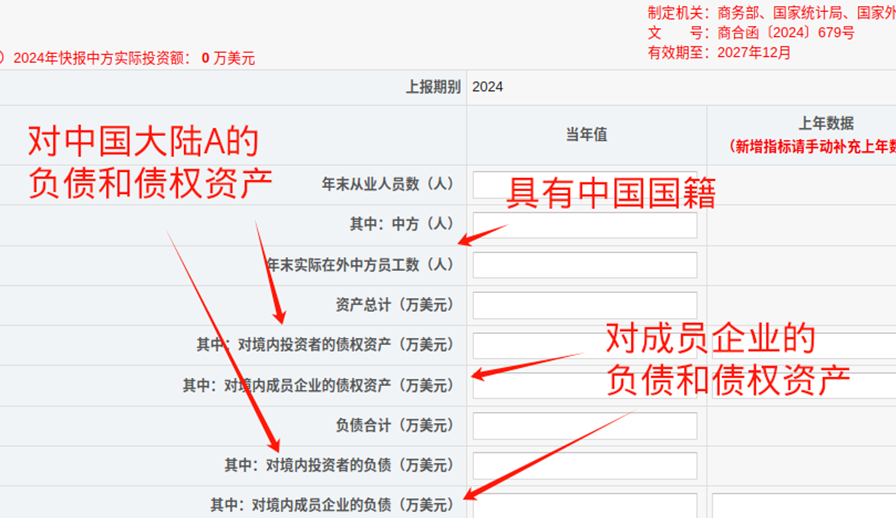Click the 上年数据 column header

(x=825, y=124)
